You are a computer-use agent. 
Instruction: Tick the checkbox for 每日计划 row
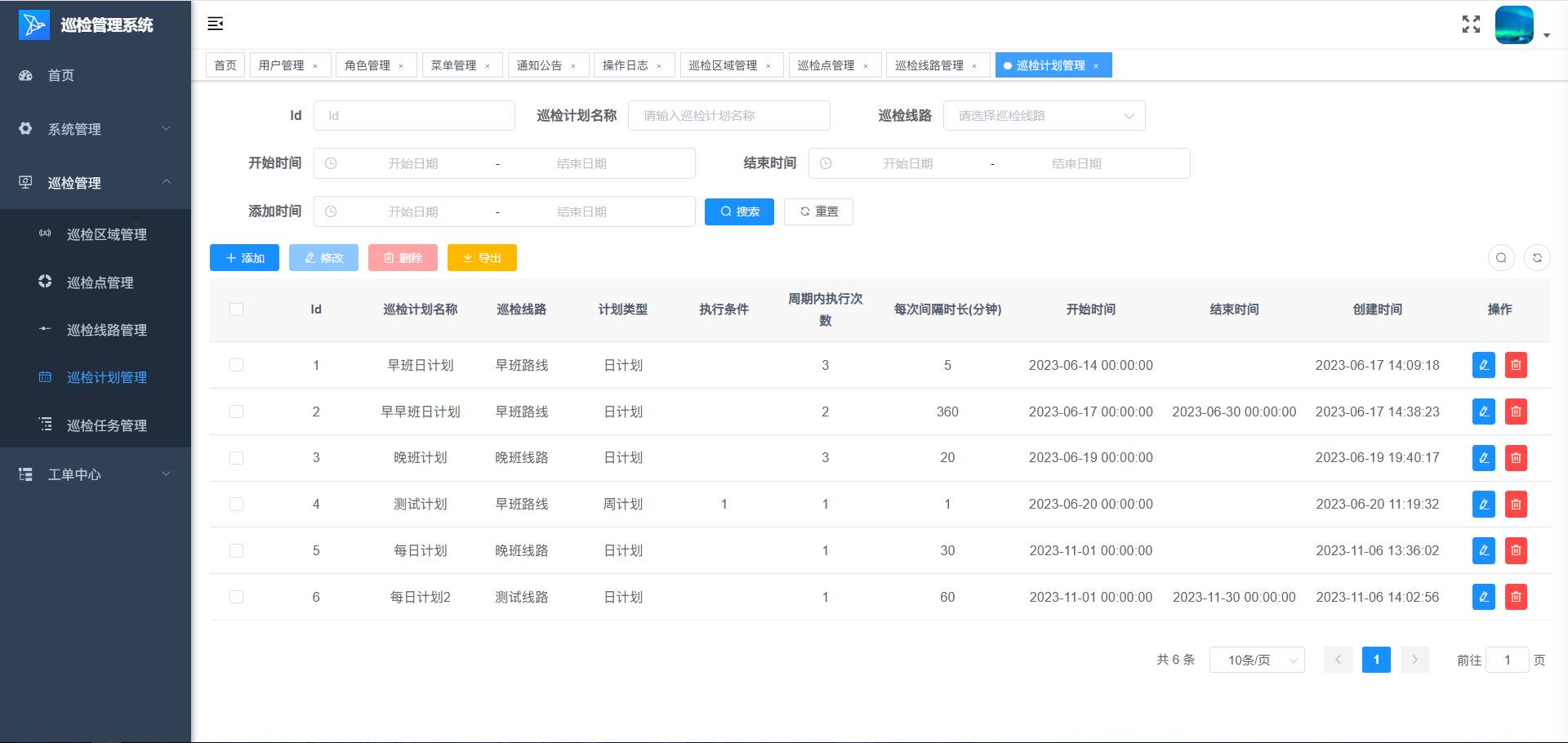coord(237,551)
